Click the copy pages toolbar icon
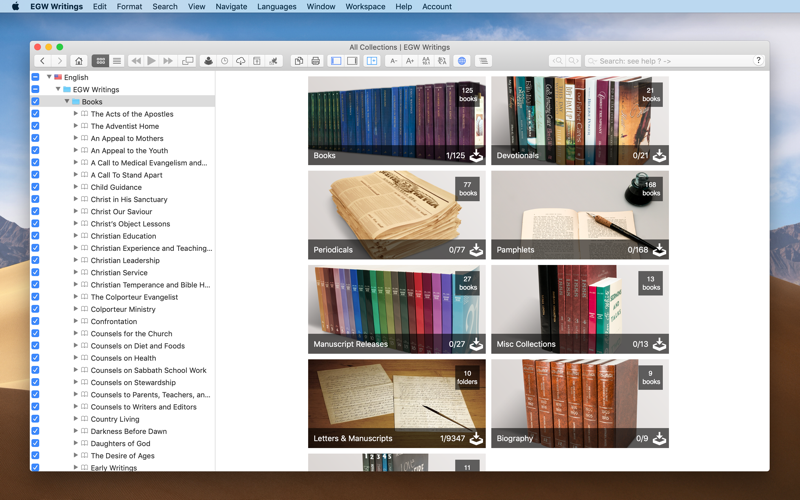Viewport: 800px width, 500px height. tap(299, 61)
